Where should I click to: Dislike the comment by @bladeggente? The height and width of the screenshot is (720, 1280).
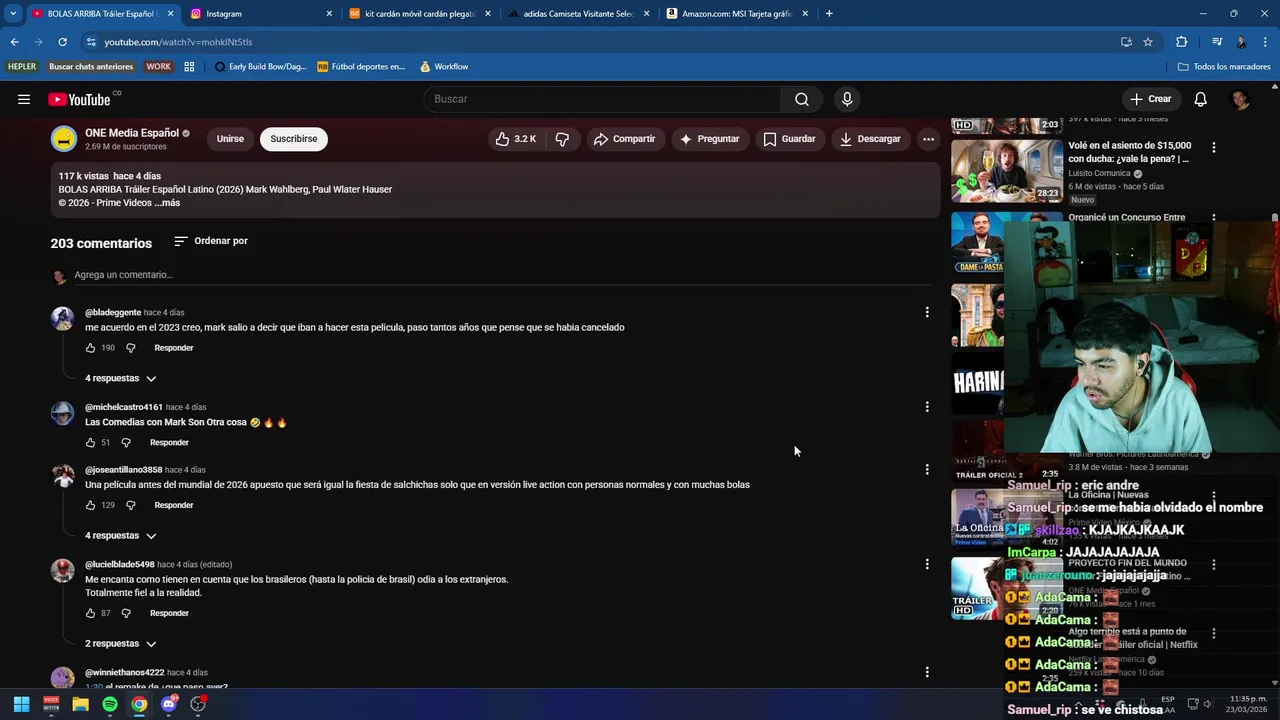130,348
